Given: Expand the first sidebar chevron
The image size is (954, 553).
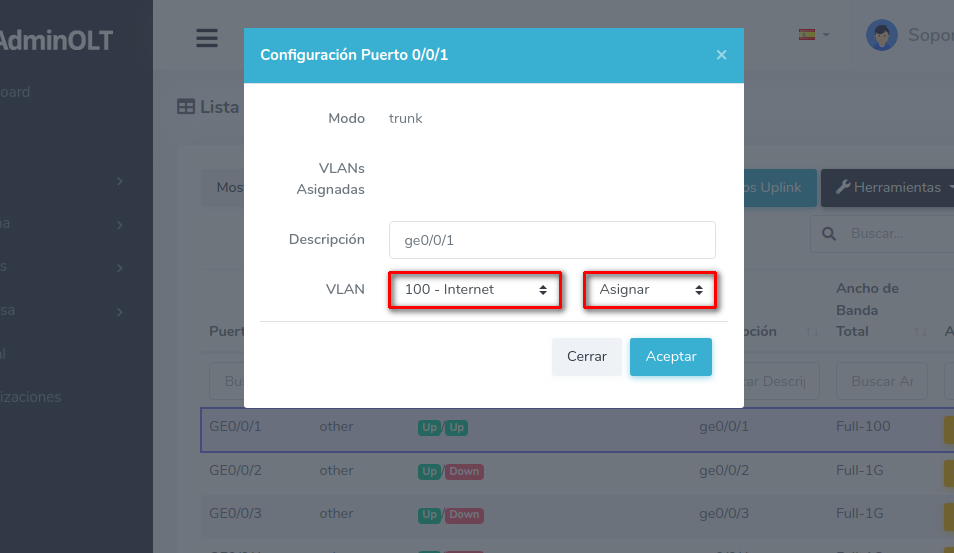Looking at the screenshot, I should click(x=119, y=181).
